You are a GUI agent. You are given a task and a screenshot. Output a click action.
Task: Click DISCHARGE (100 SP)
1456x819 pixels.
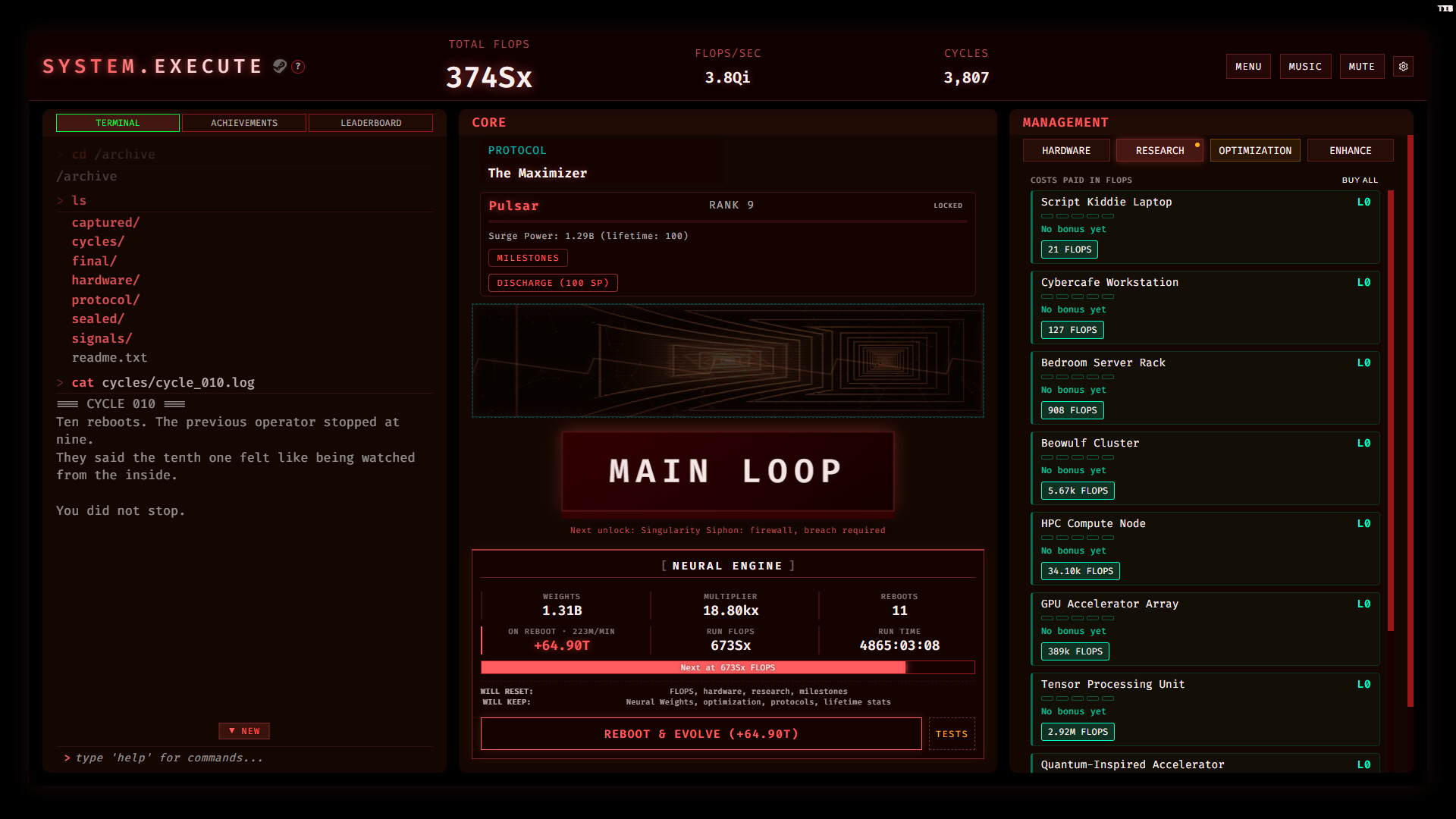point(553,283)
